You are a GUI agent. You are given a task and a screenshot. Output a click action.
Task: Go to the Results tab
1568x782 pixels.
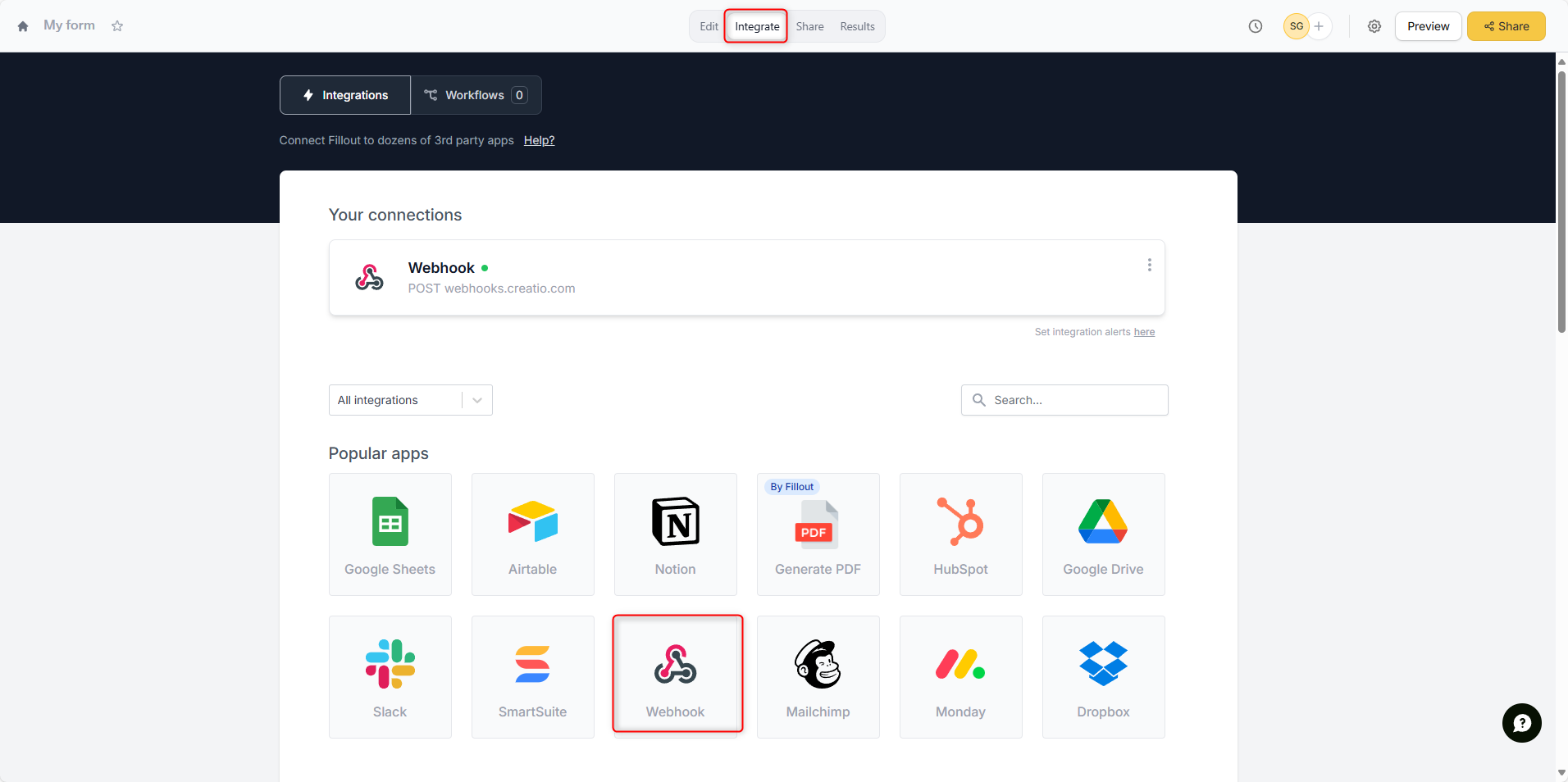tap(857, 26)
